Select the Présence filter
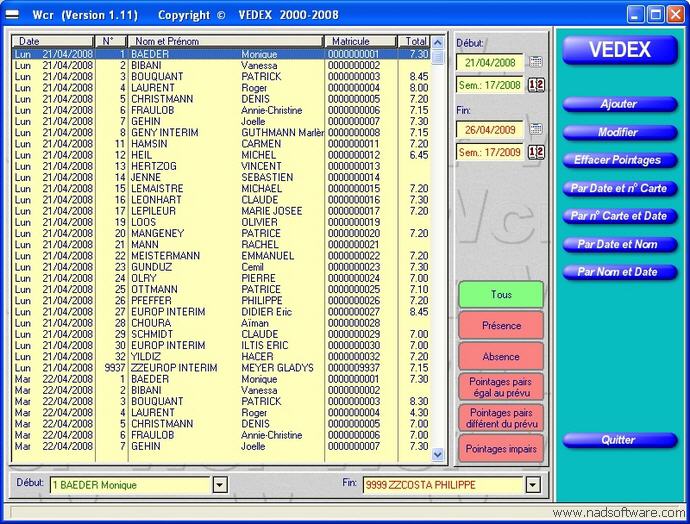The width and height of the screenshot is (690, 524). [x=501, y=326]
